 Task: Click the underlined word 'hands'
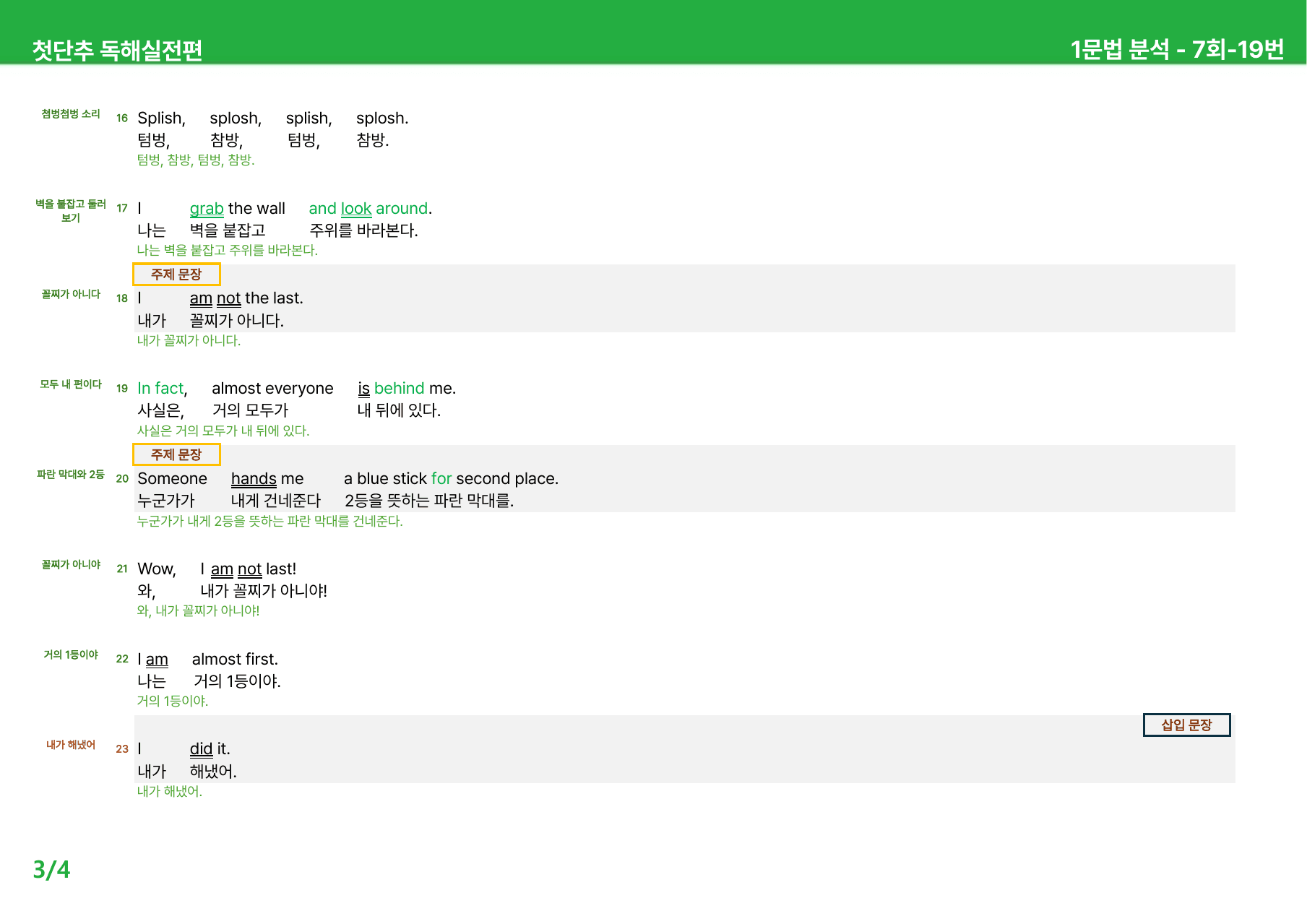(x=254, y=479)
